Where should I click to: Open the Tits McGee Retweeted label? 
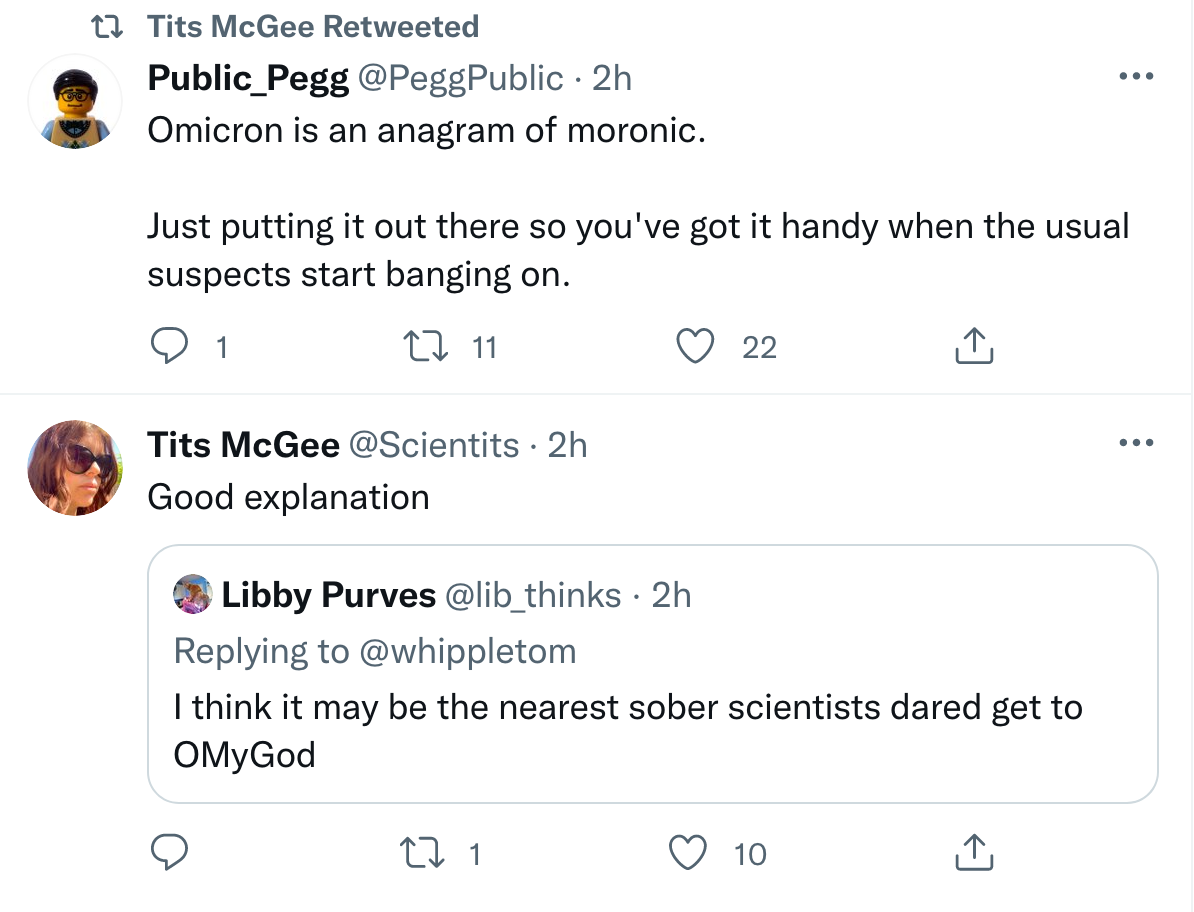point(312,26)
